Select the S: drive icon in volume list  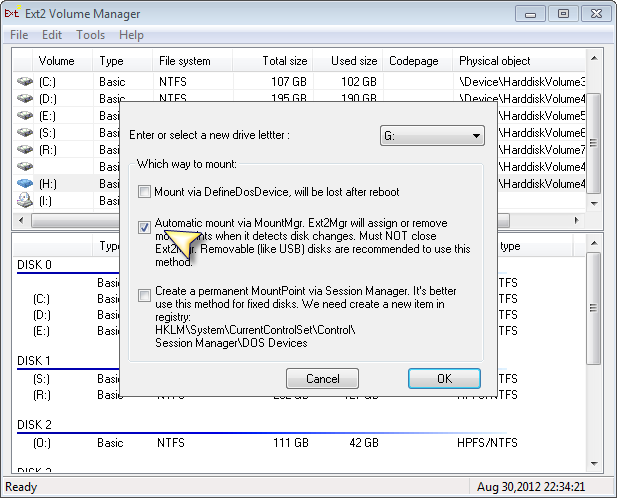point(25,133)
